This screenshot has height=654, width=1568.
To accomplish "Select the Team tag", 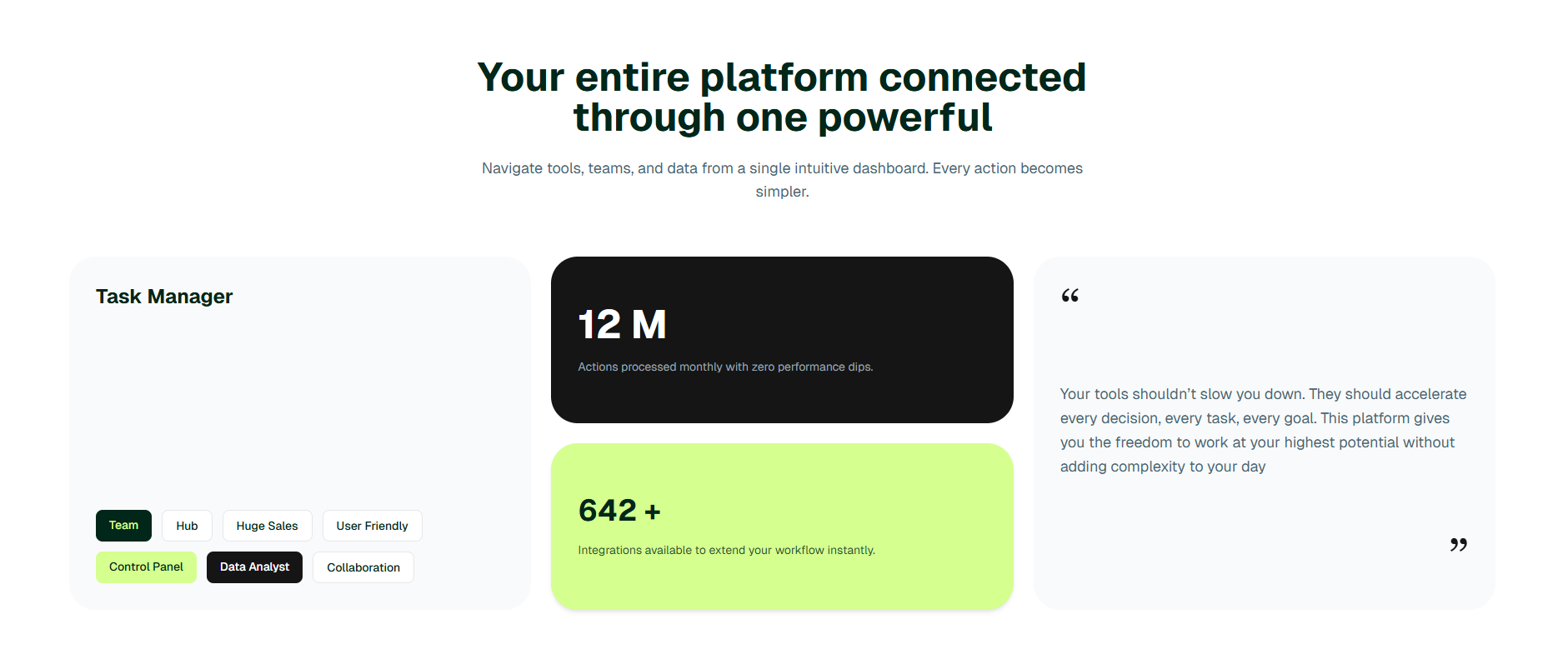I will (x=123, y=526).
